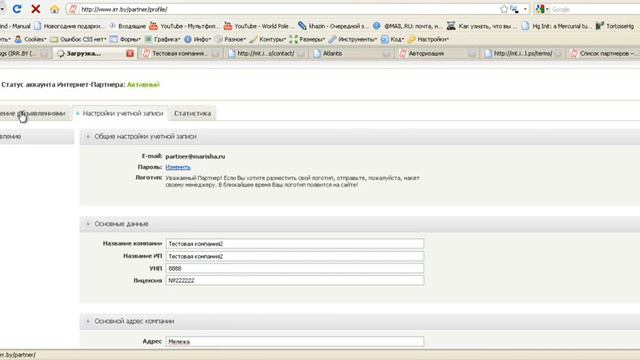Image resolution: width=640 pixels, height=360 pixels.
Task: Switch to Авторизация browser tab
Action: click(x=437, y=53)
